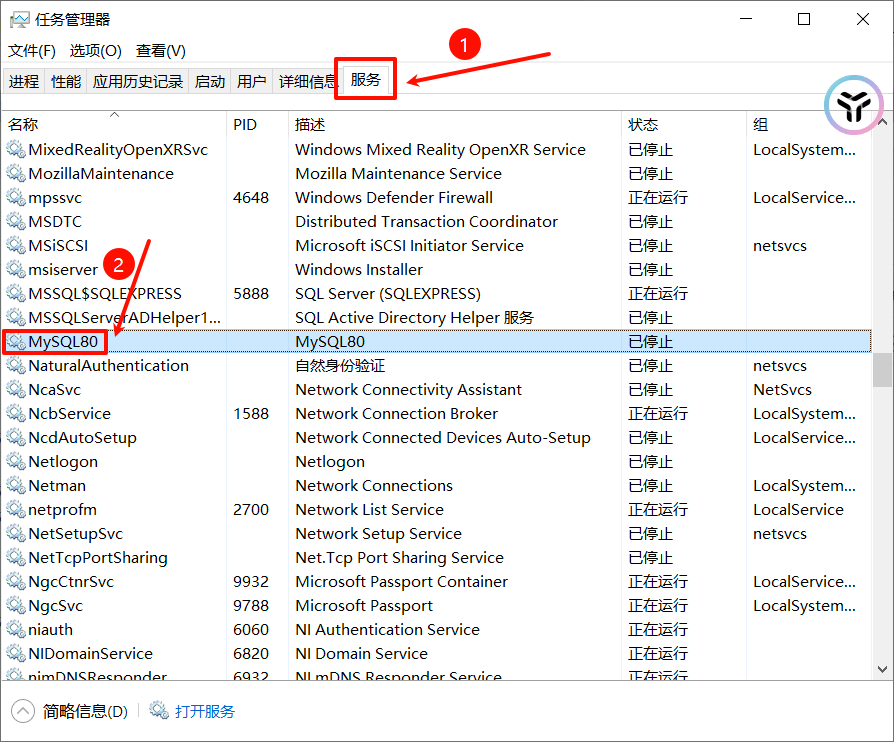The image size is (894, 742).
Task: Switch to the 用户 tab
Action: pos(252,82)
